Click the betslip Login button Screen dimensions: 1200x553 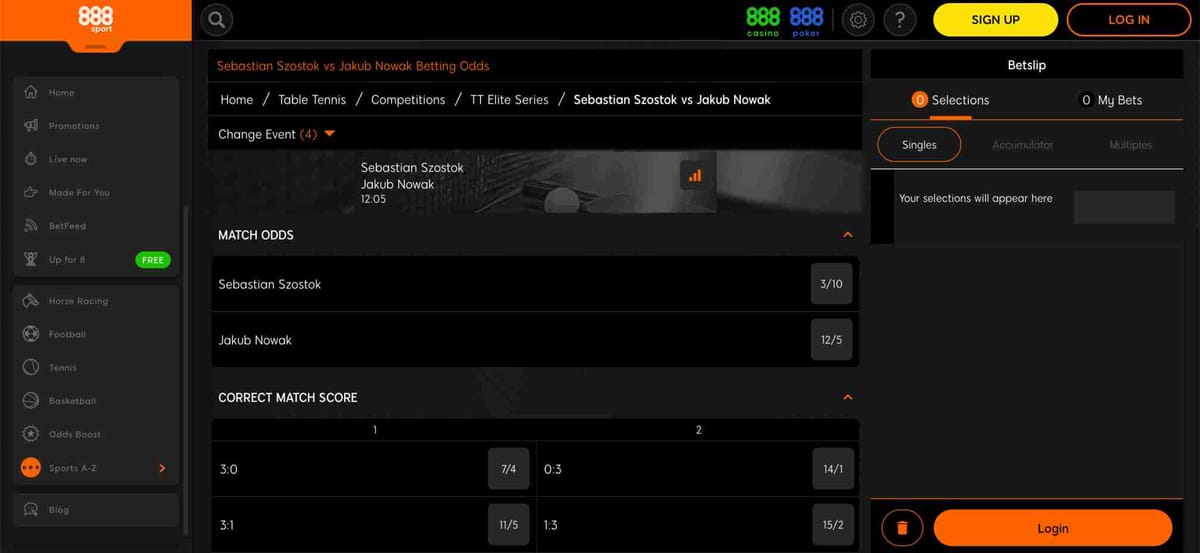click(1052, 528)
